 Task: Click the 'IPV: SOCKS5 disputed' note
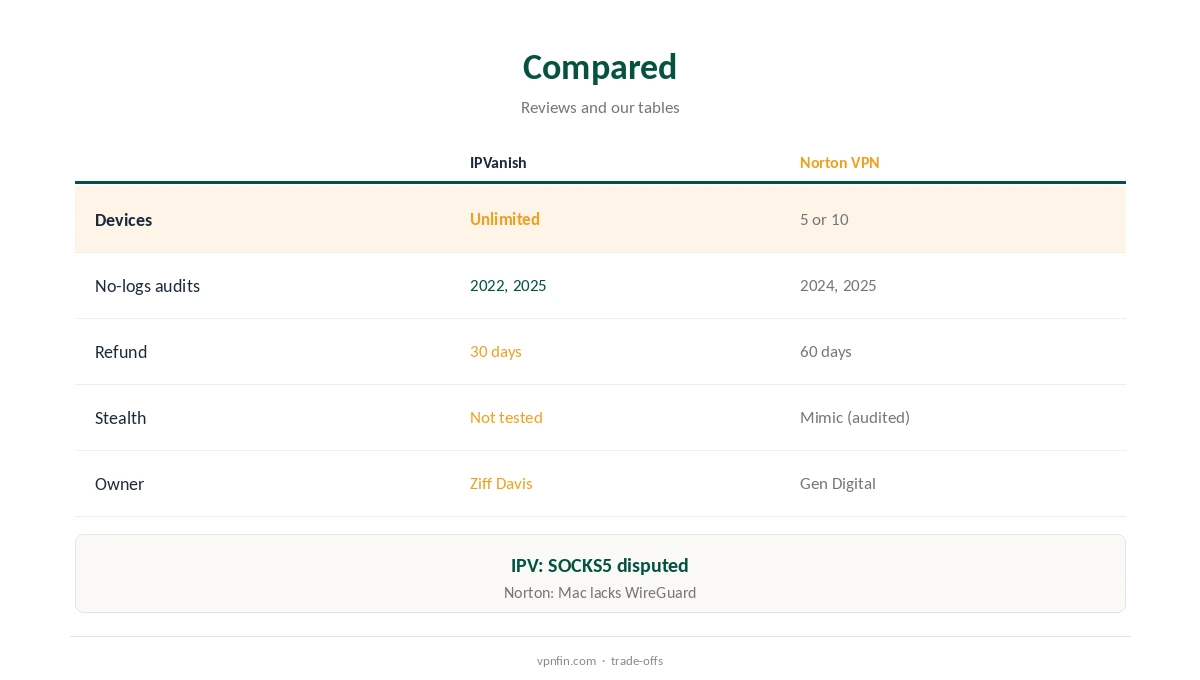600,565
